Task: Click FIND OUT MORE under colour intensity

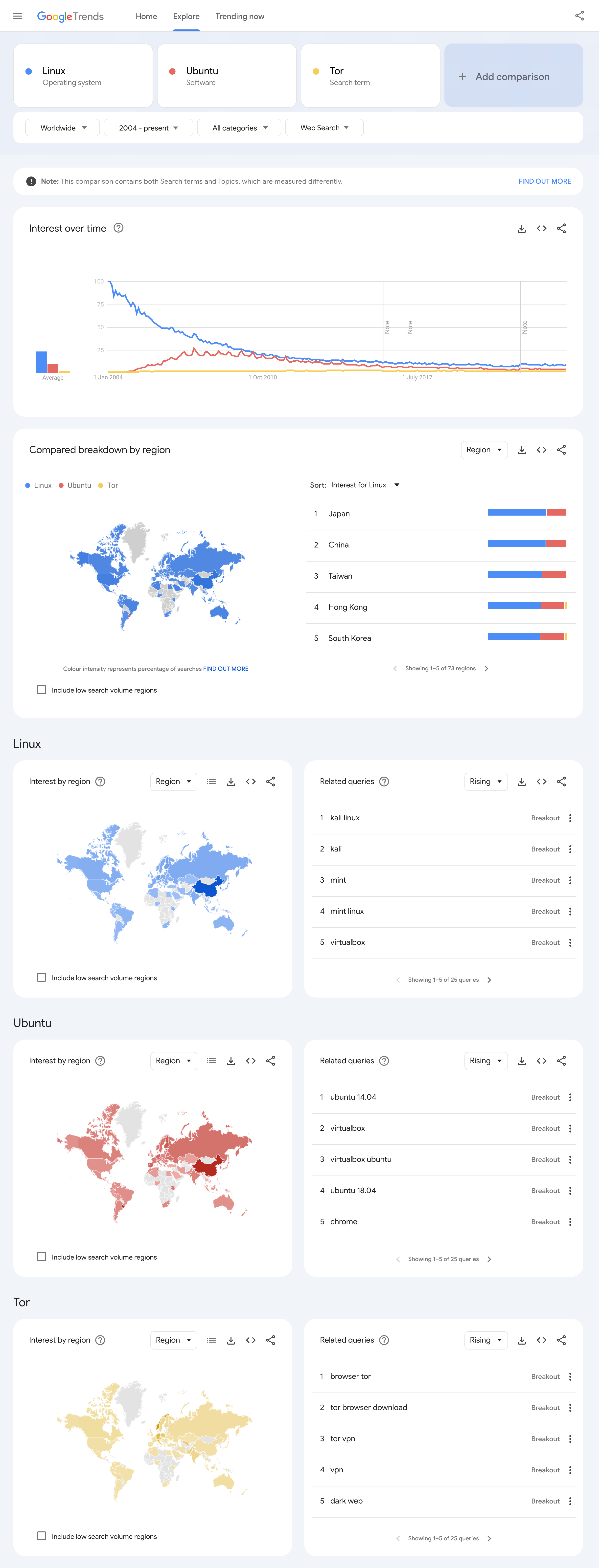Action: (x=226, y=669)
